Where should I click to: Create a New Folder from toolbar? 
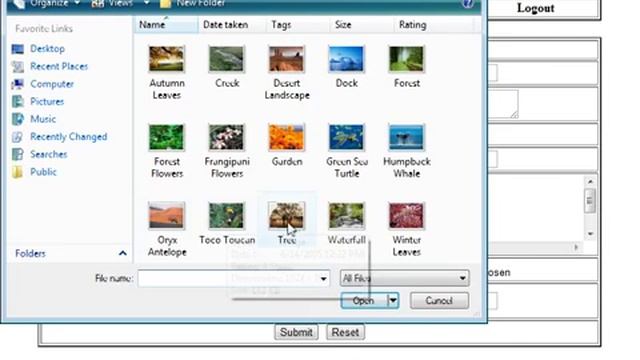(193, 4)
